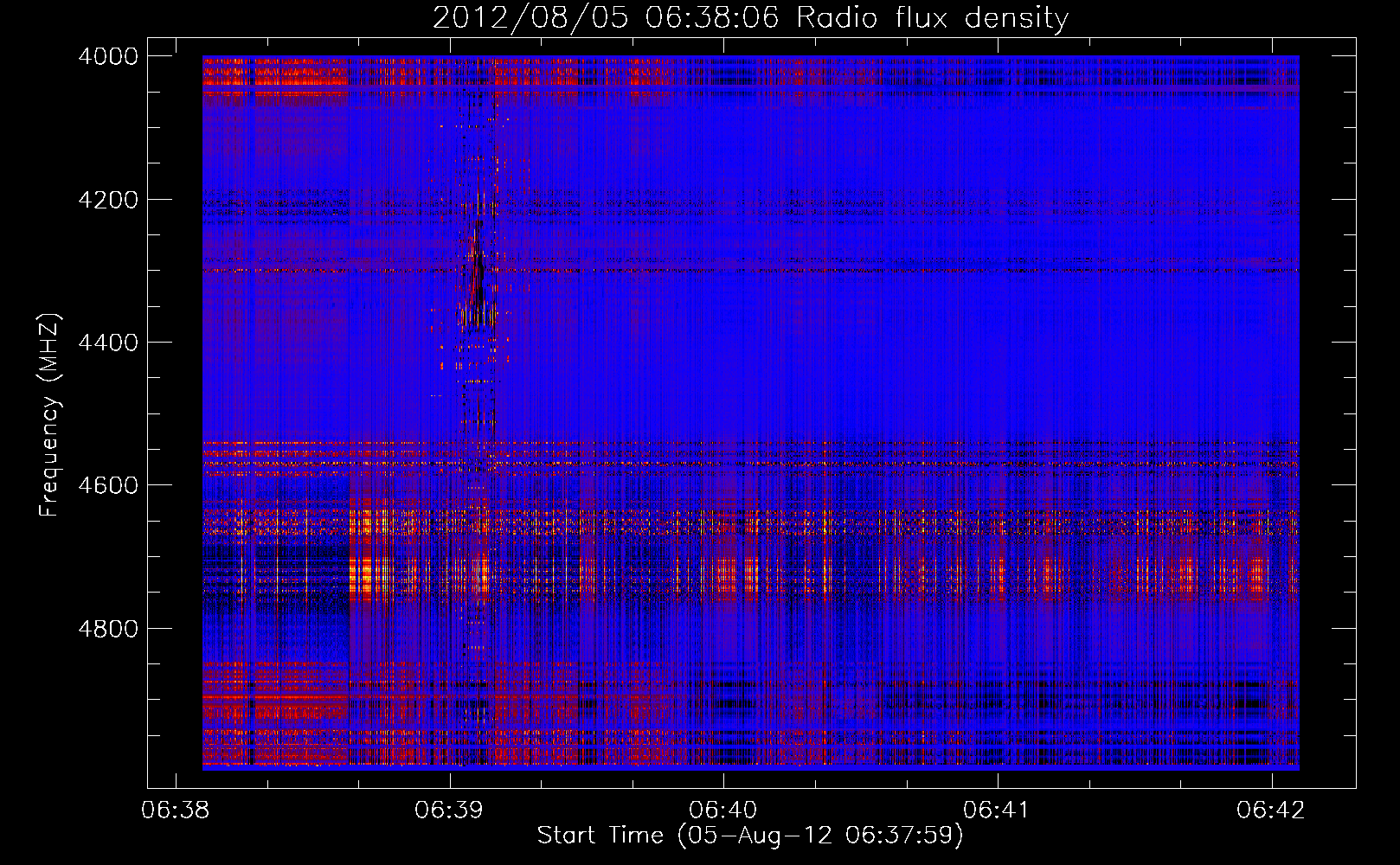
Task: Click the "Start Time (05-Aug-12 06:37:59)" axis title
Action: coord(750,836)
